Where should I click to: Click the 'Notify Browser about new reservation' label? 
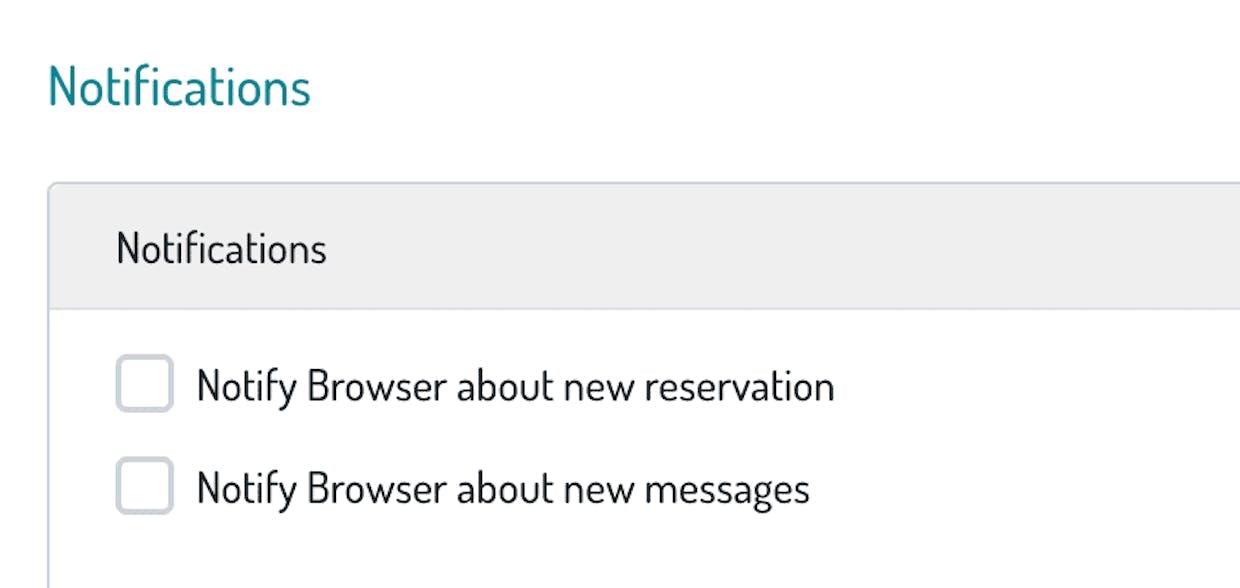tap(515, 386)
